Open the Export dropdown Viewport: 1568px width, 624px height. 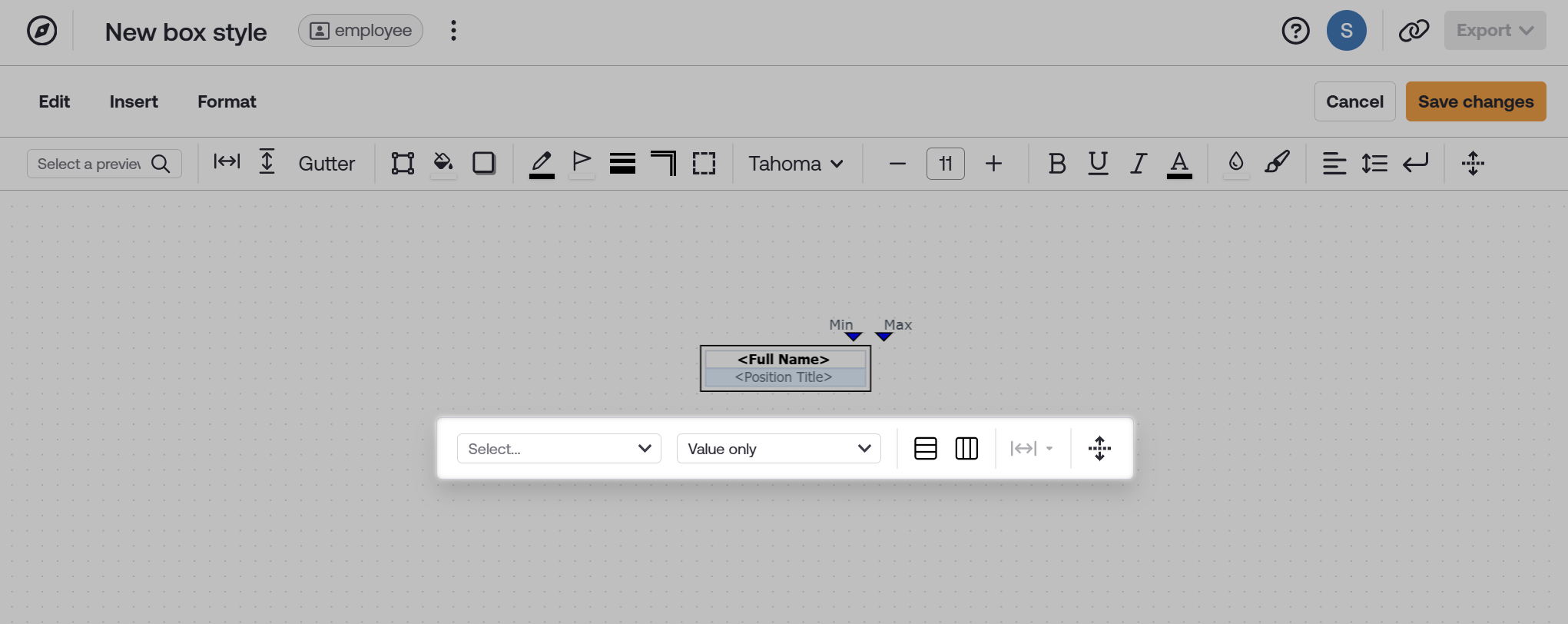(x=1495, y=31)
